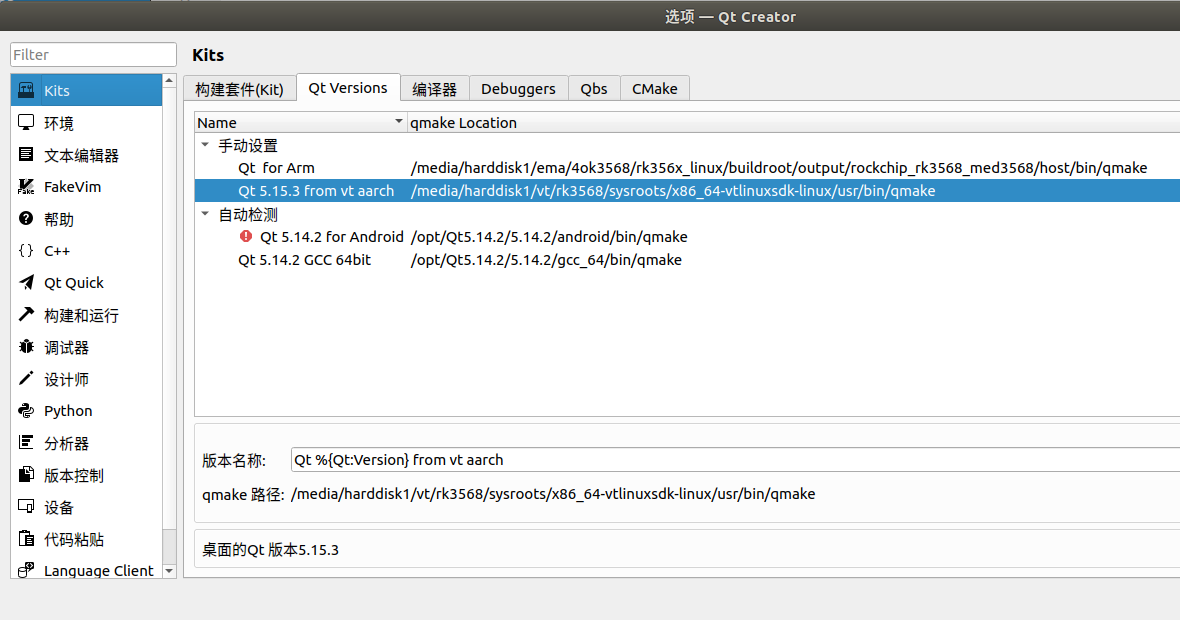Open C++ settings category
Image resolution: width=1180 pixels, height=620 pixels.
[x=87, y=251]
